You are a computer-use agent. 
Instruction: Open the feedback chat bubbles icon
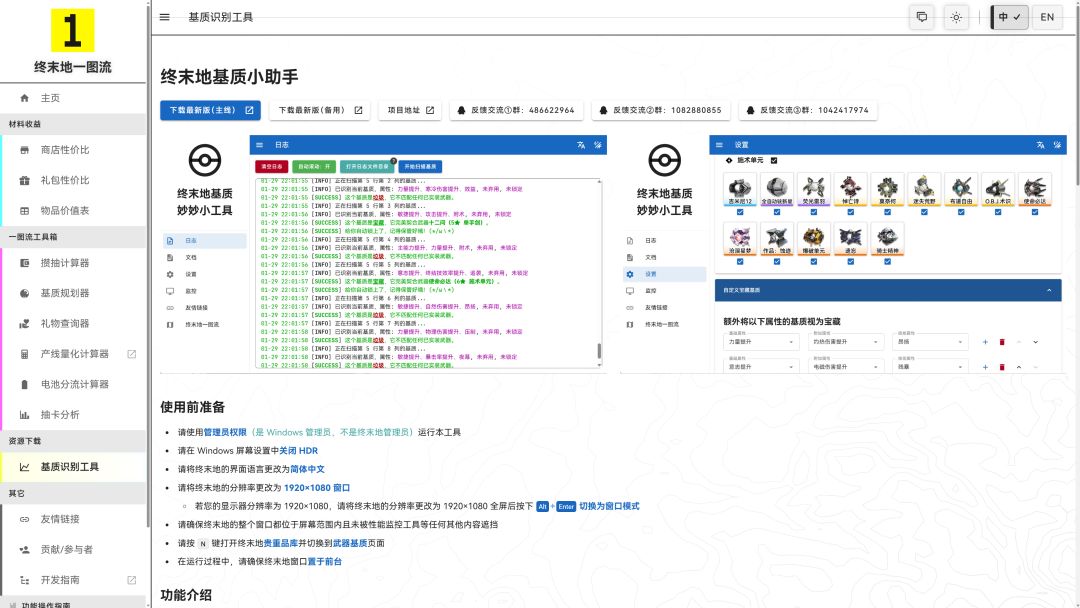point(922,17)
